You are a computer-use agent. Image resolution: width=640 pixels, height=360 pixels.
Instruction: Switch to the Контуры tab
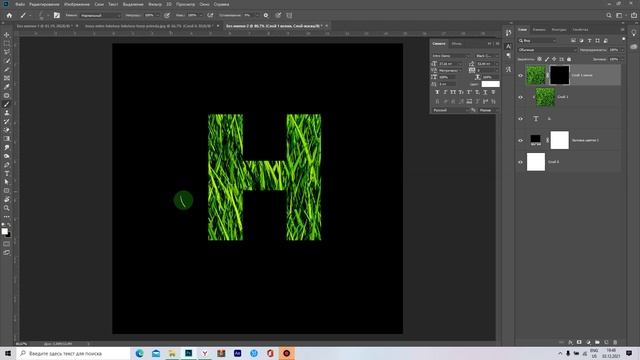pyautogui.click(x=559, y=30)
